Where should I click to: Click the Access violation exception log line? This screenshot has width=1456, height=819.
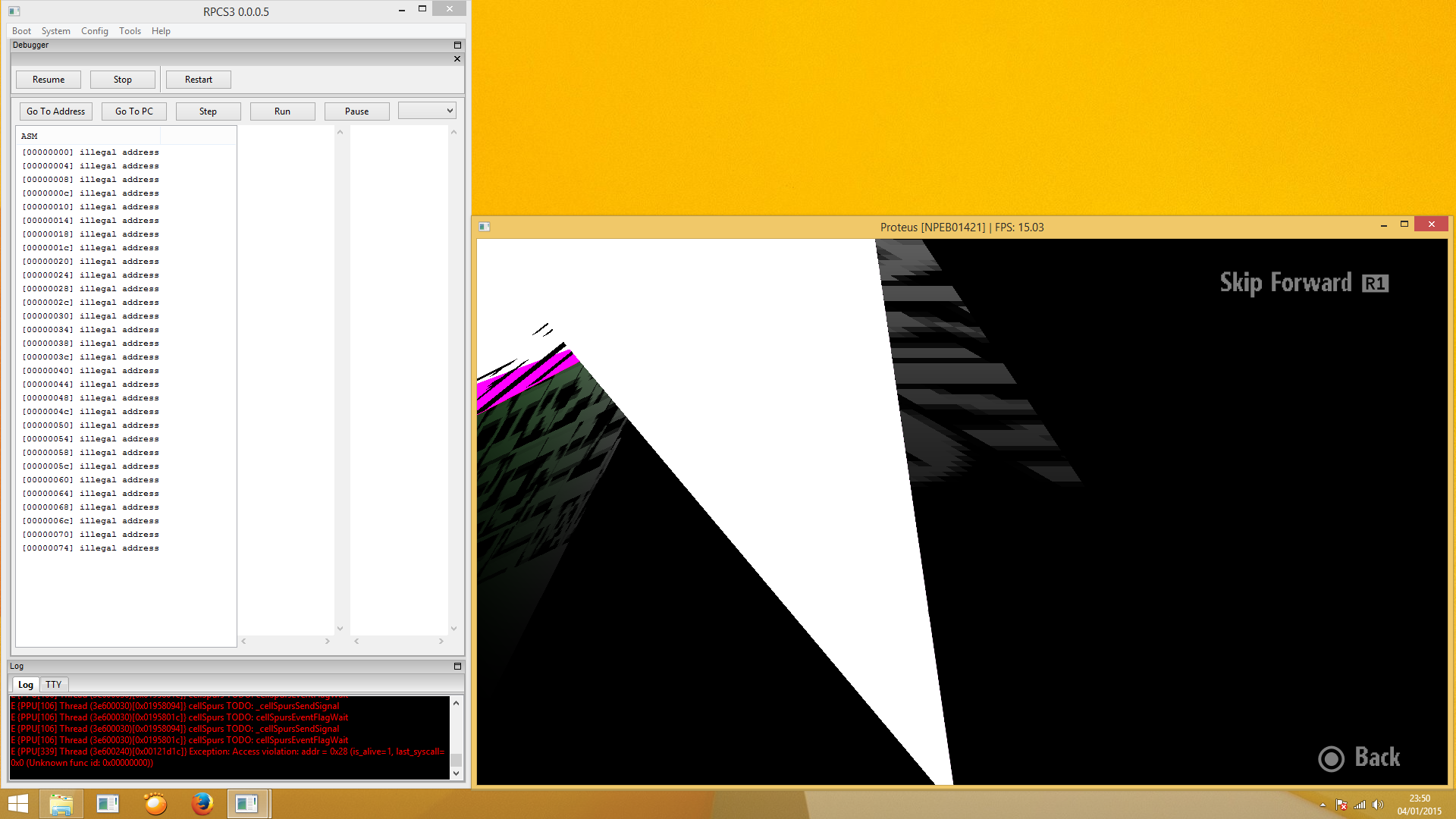[x=227, y=758]
